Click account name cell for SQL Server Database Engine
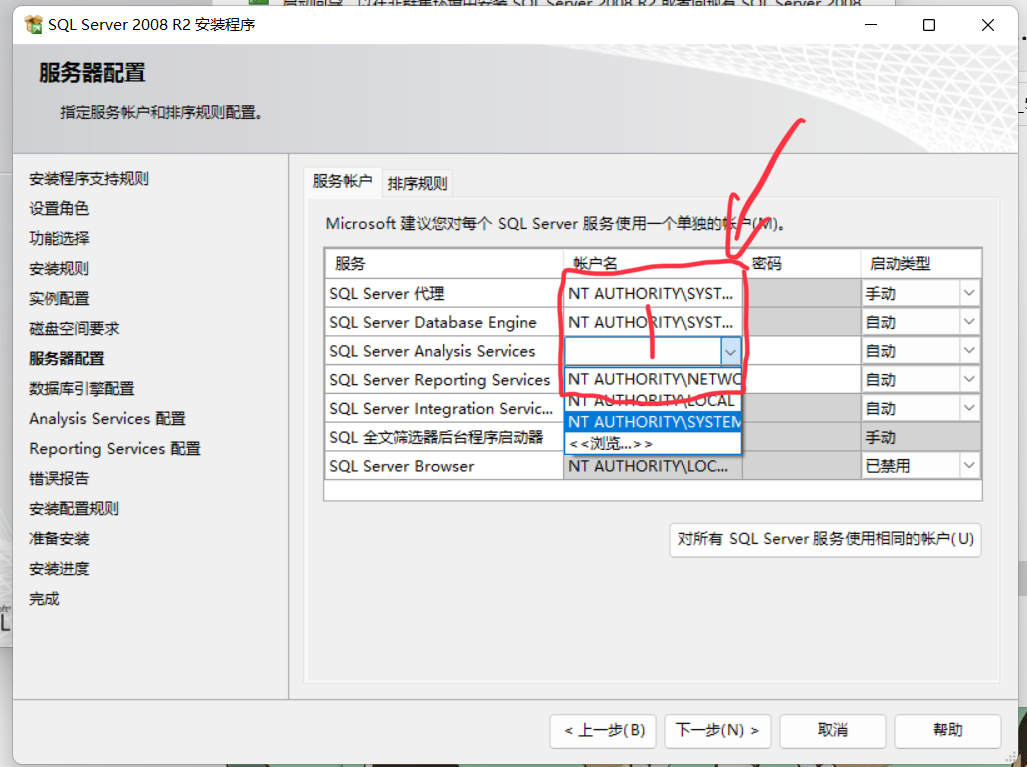Viewport: 1027px width, 767px height. (653, 322)
